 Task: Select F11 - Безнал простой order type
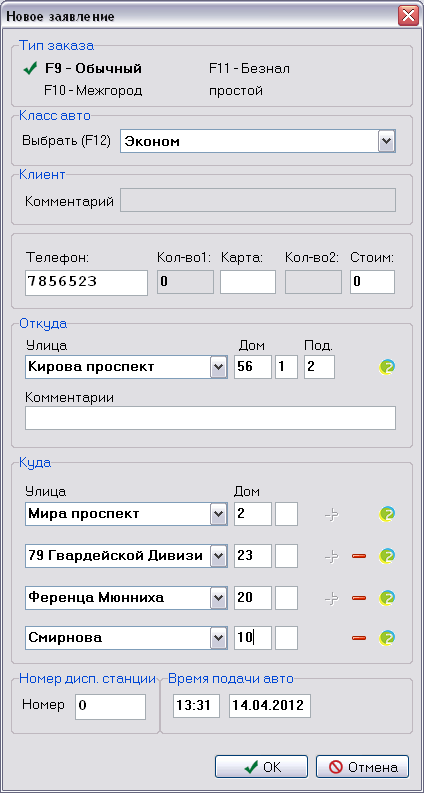click(x=249, y=79)
